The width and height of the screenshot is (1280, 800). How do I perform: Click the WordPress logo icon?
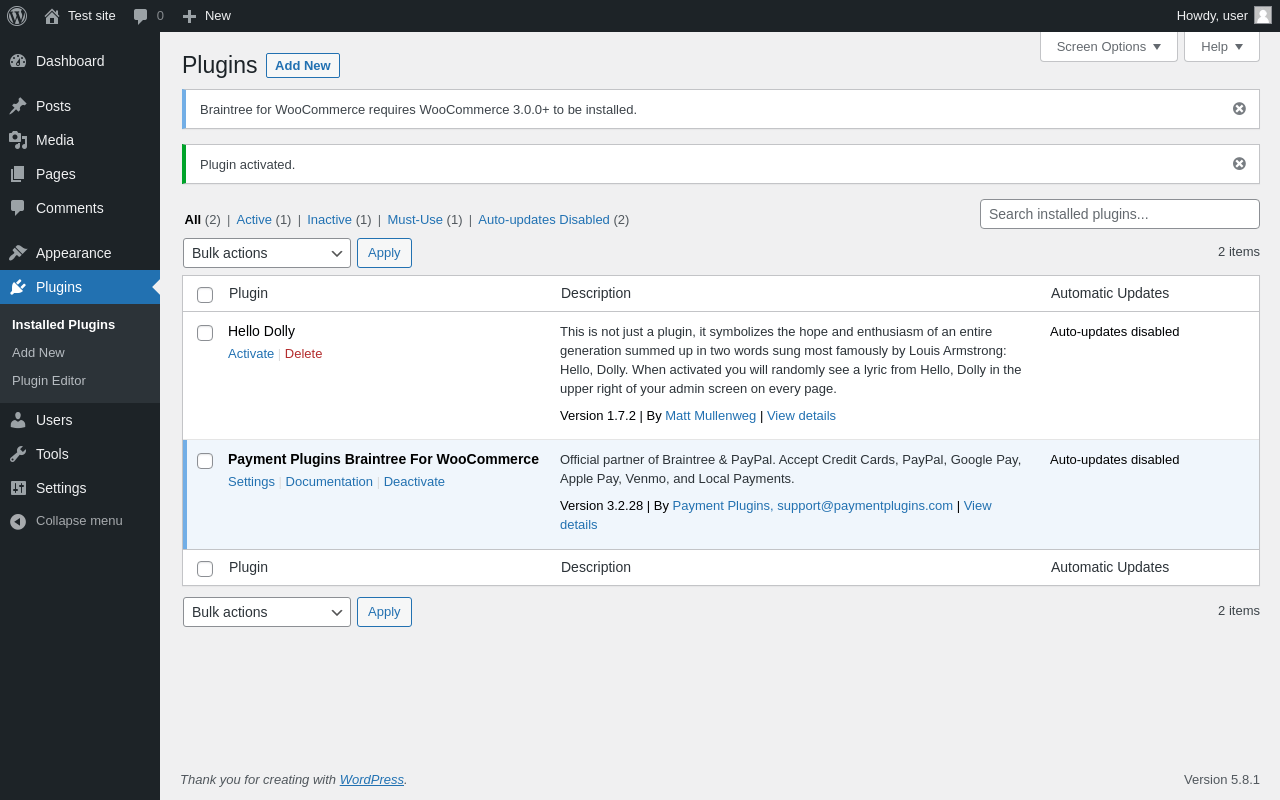click(17, 16)
